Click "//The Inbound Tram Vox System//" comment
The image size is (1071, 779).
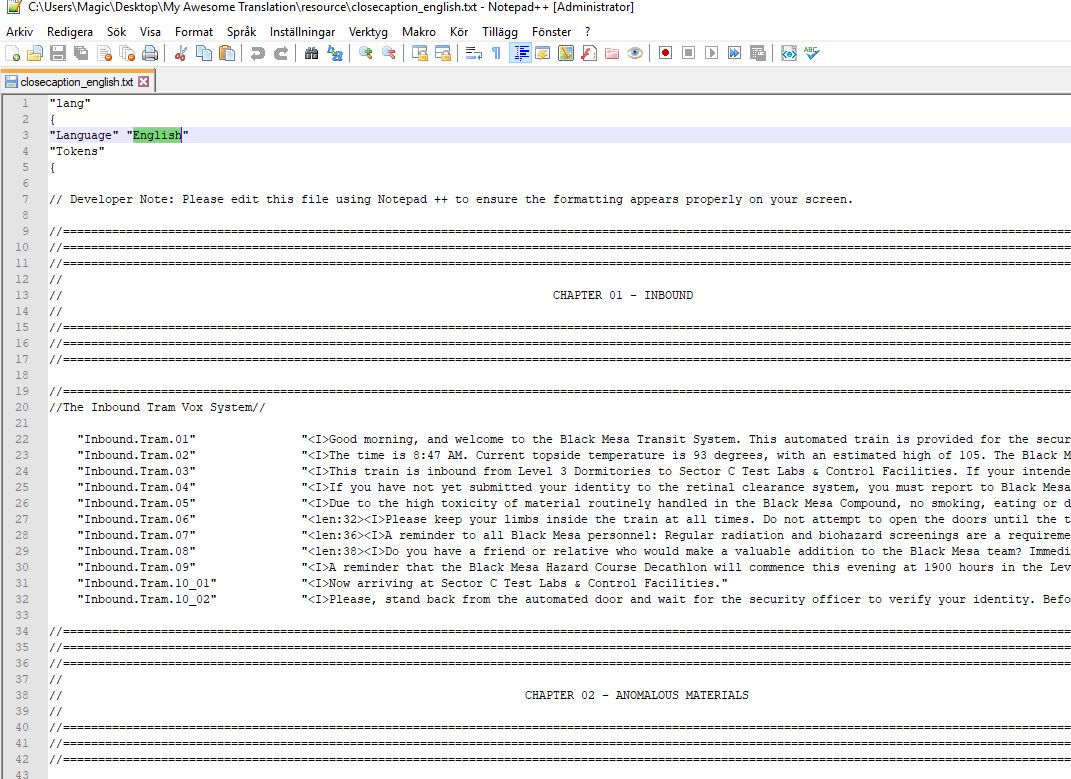click(x=157, y=407)
